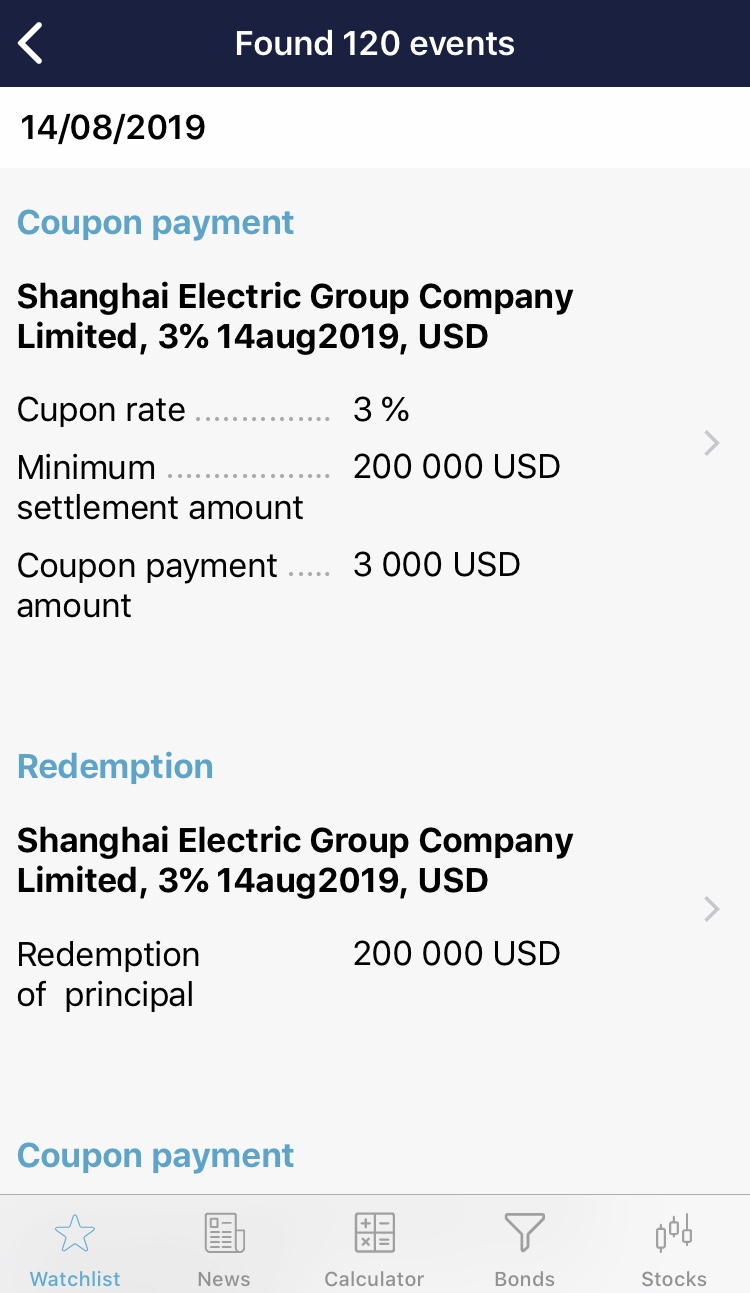The height and width of the screenshot is (1293, 750).
Task: Expand the first Coupon payment event chevron
Action: [x=711, y=443]
